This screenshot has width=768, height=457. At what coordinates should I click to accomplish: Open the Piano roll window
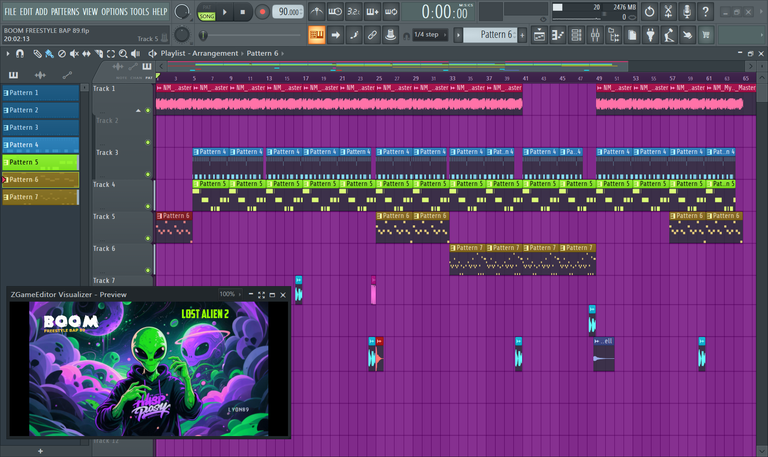point(558,35)
